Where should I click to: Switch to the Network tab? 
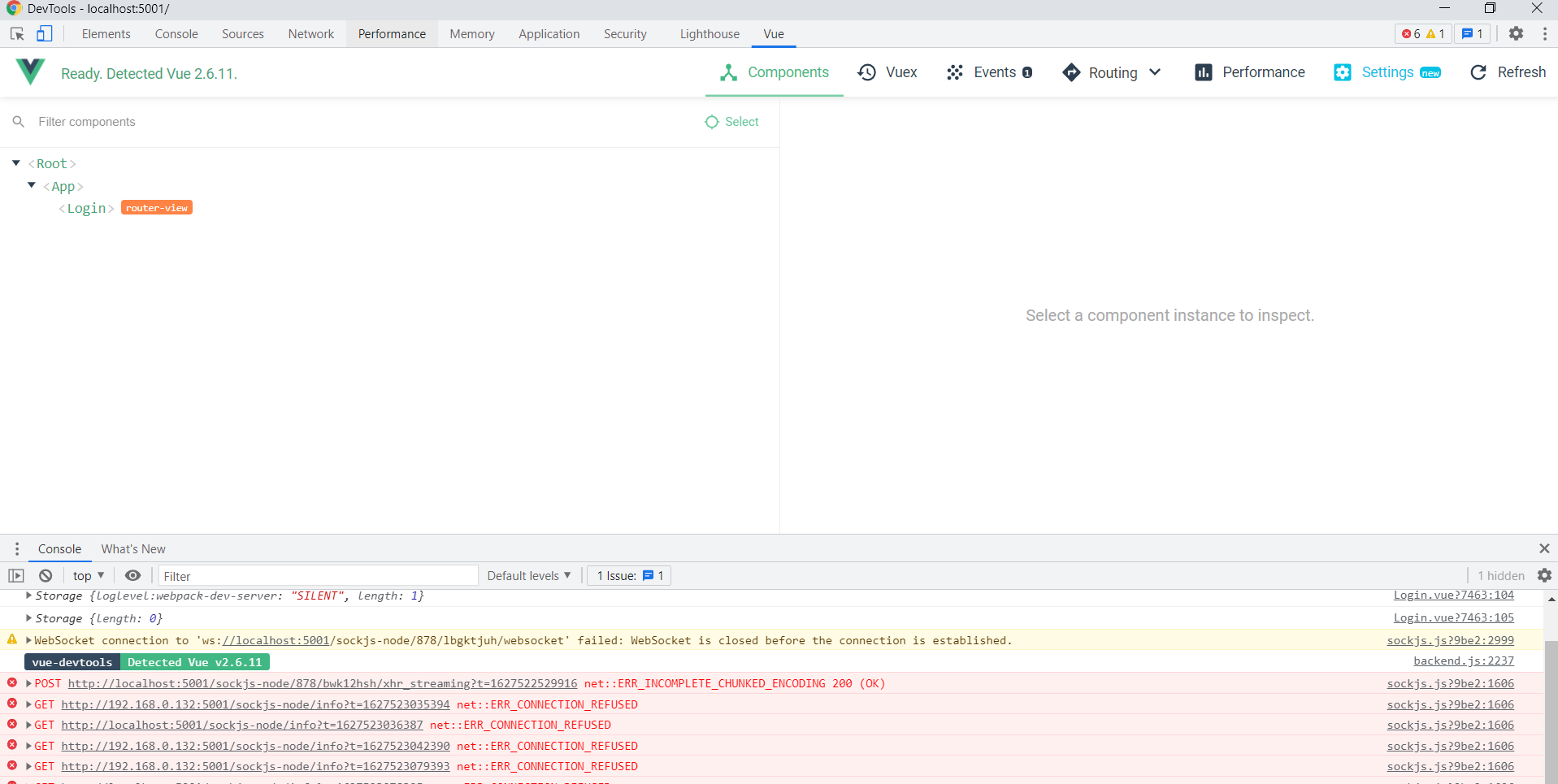point(310,34)
